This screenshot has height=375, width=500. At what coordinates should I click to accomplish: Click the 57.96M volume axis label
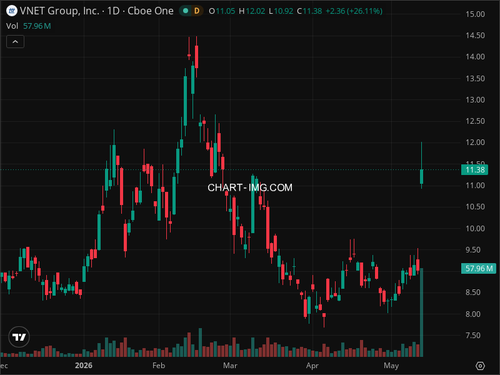coord(479,268)
